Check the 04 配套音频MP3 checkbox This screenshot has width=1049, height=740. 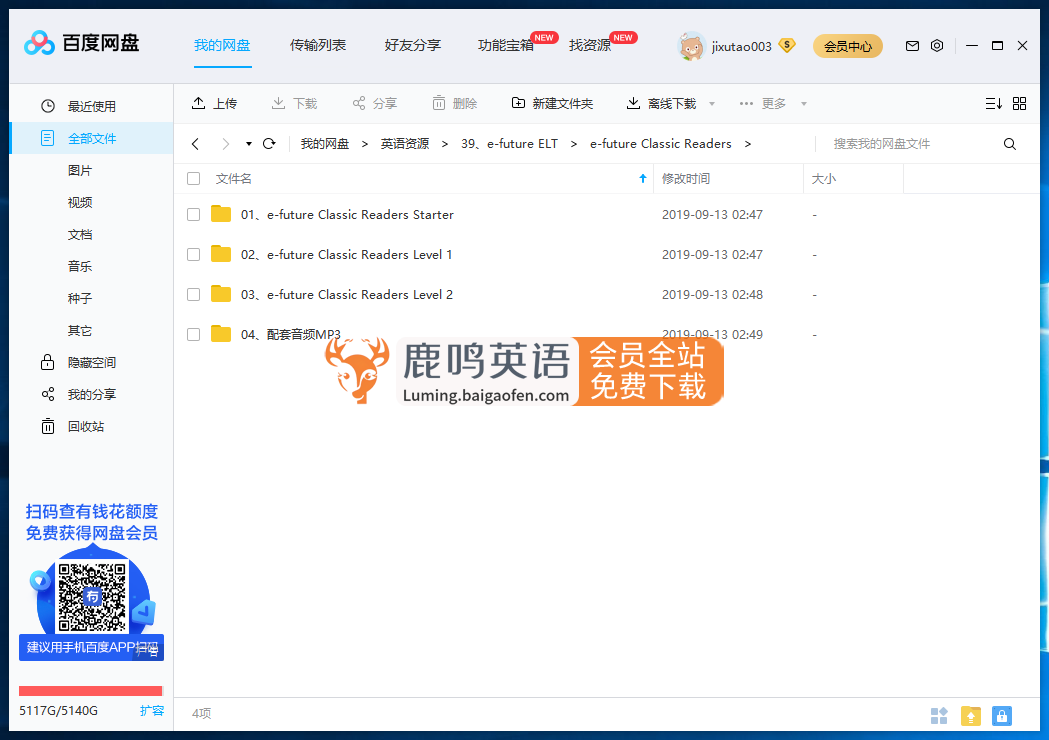(x=193, y=335)
